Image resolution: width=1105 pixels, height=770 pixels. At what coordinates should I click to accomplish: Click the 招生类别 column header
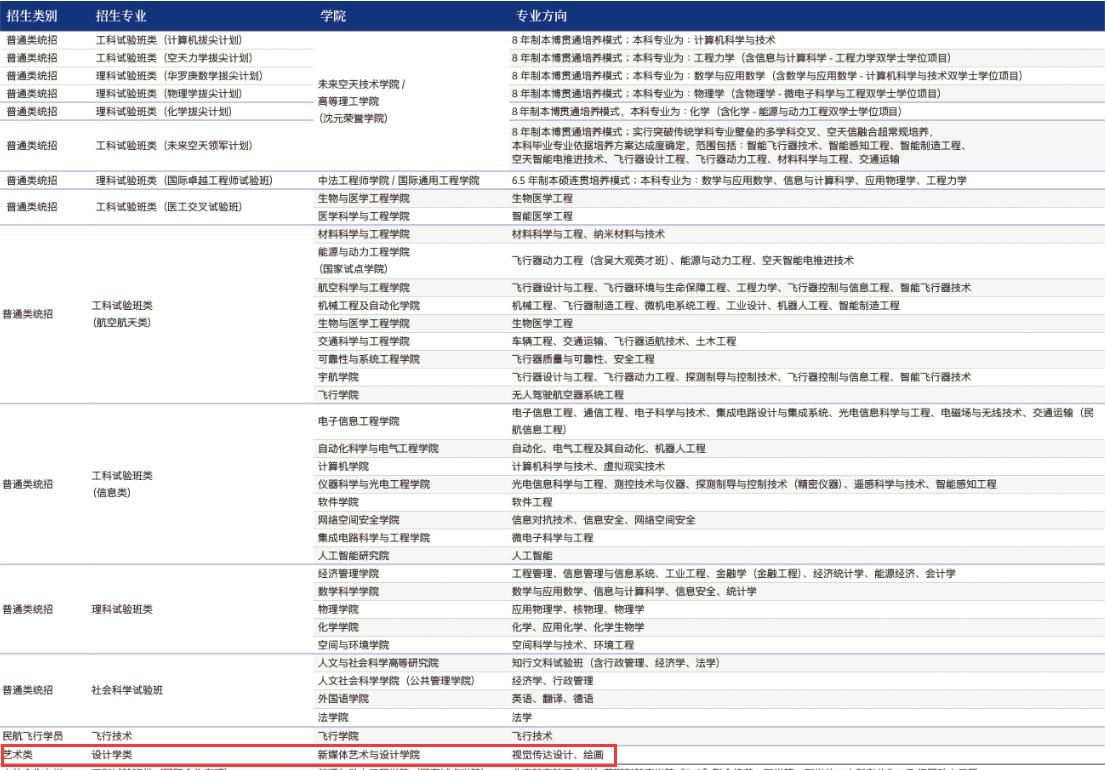coord(32,15)
